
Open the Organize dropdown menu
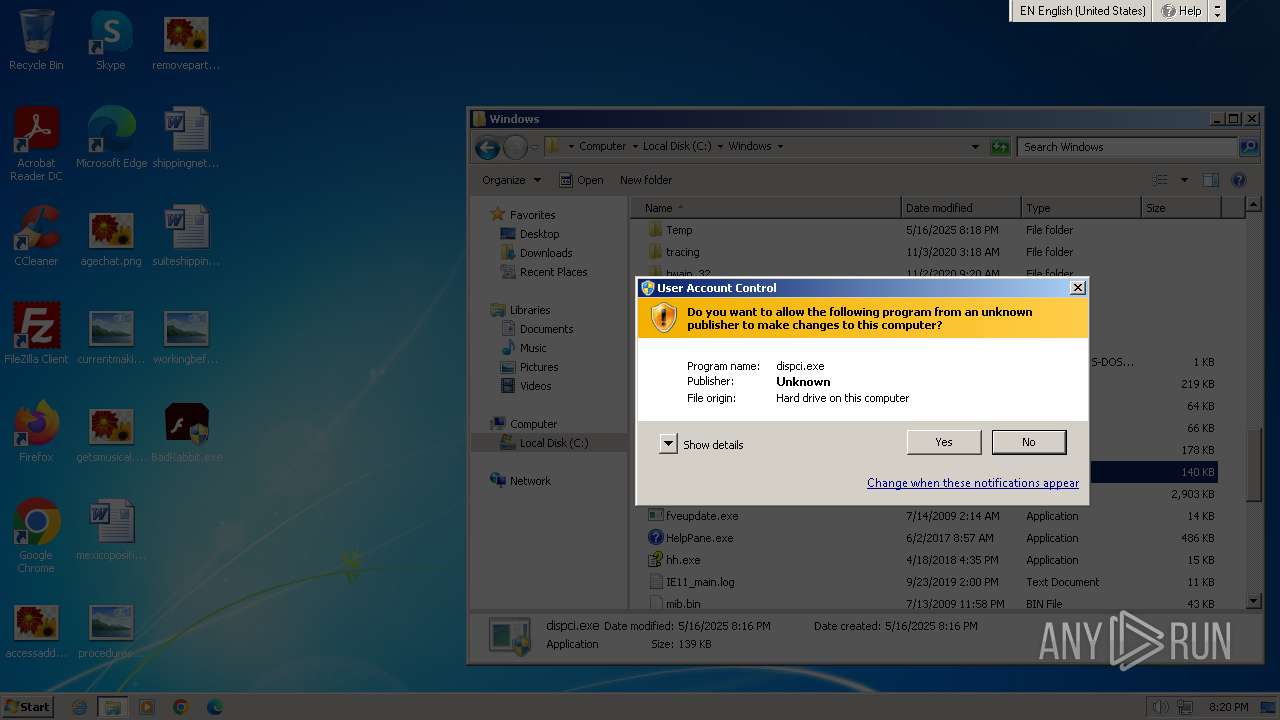(511, 180)
